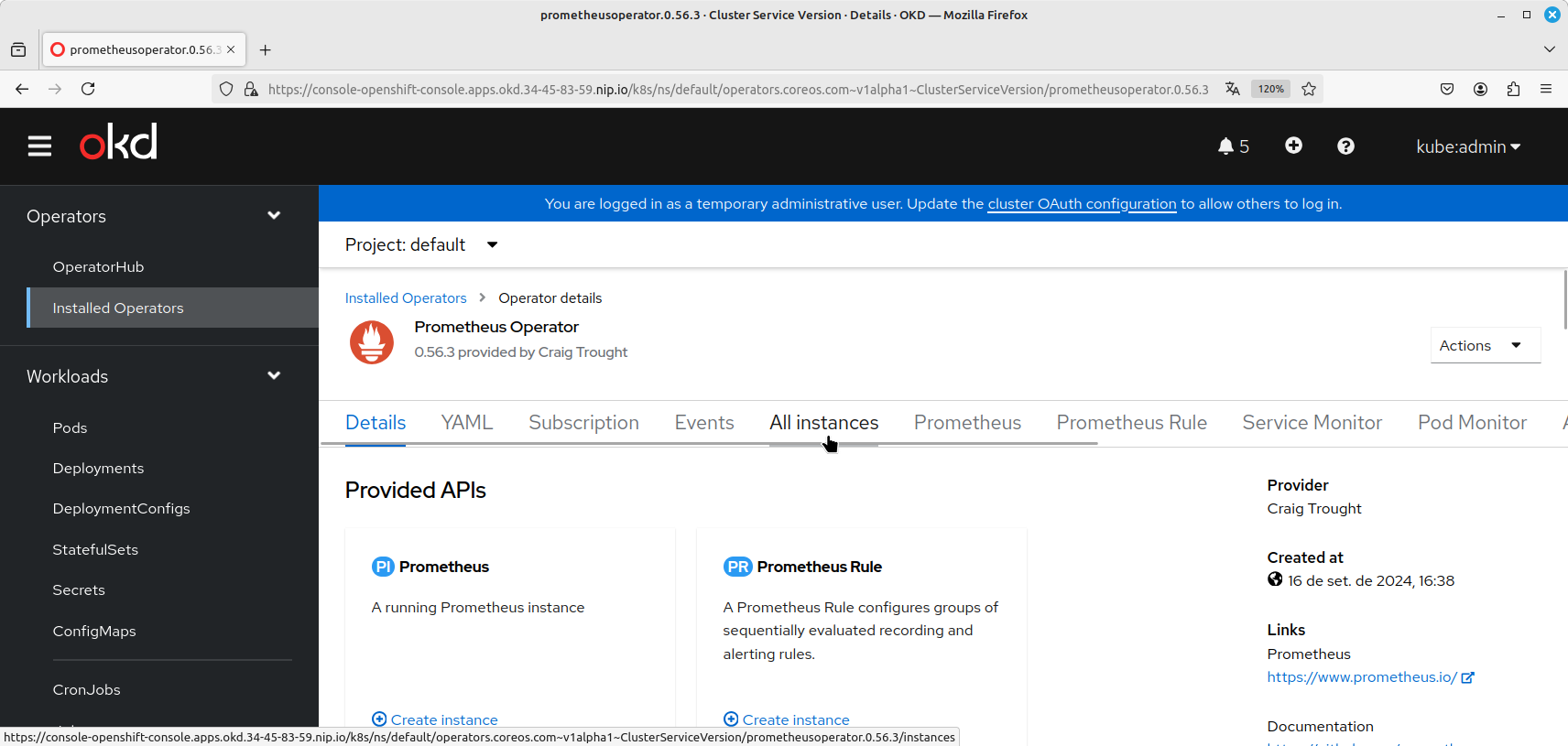Click the Prometheus Operator title text
The image size is (1568, 746).
(496, 327)
